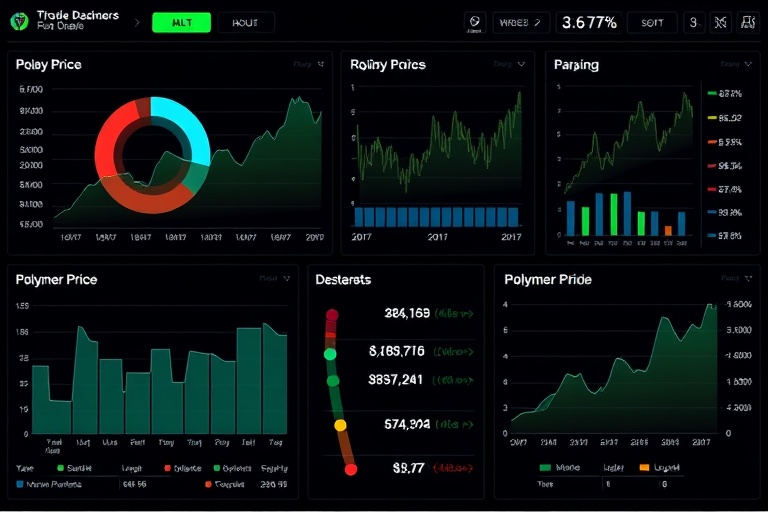Click the chevron arrow beside the app title

click(137, 20)
